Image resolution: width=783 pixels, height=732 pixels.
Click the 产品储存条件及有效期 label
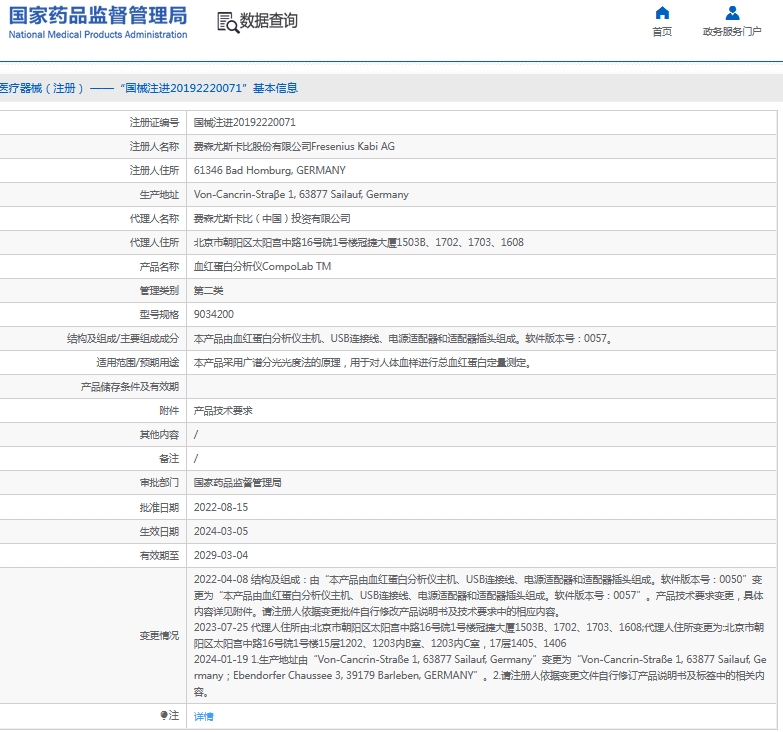130,387
